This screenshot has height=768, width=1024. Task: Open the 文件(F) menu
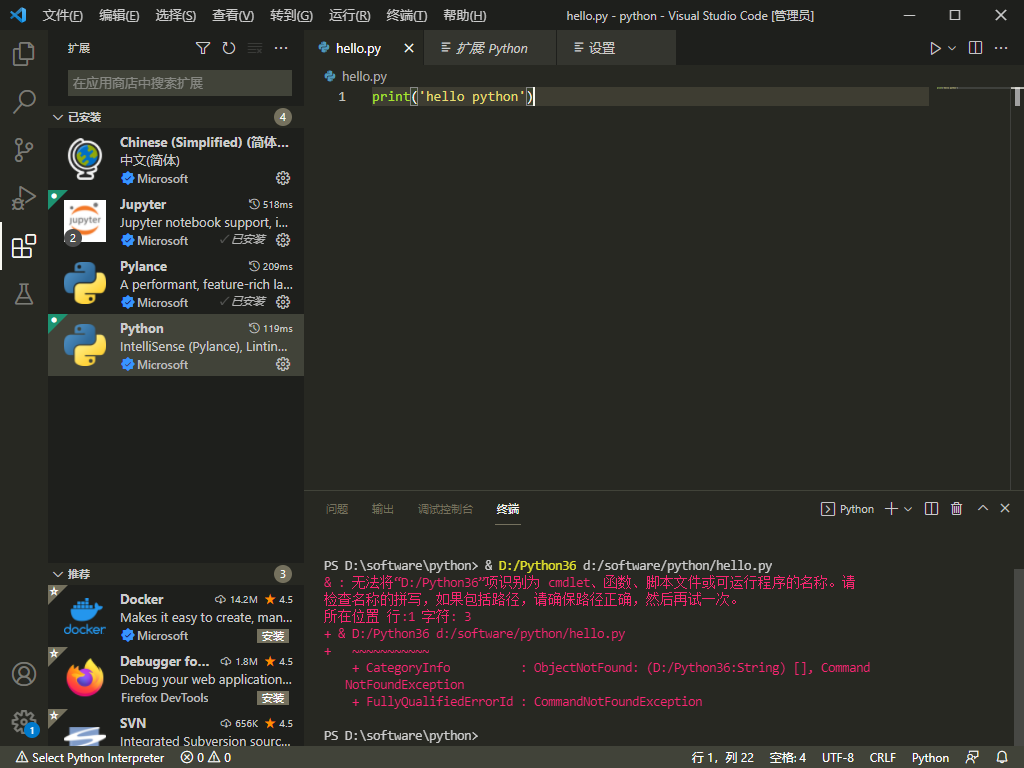coord(63,16)
